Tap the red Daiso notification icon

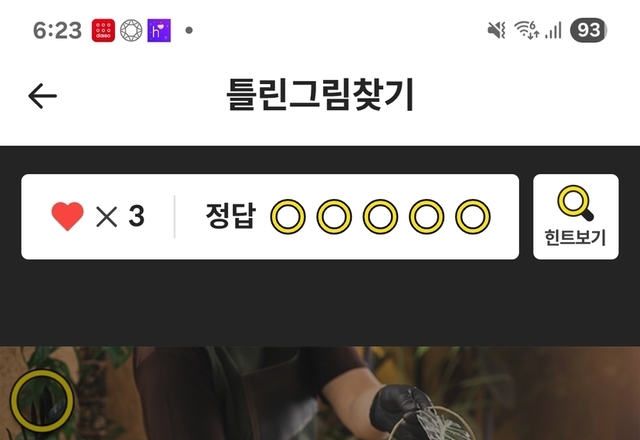pos(103,30)
